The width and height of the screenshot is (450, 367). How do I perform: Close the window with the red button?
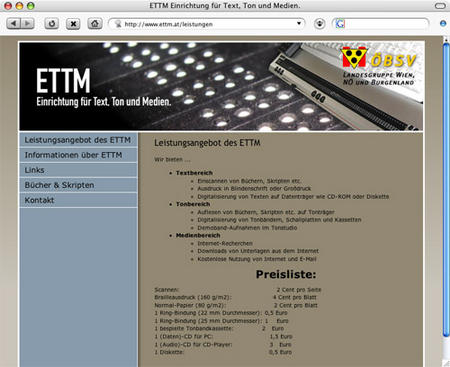(8, 6)
